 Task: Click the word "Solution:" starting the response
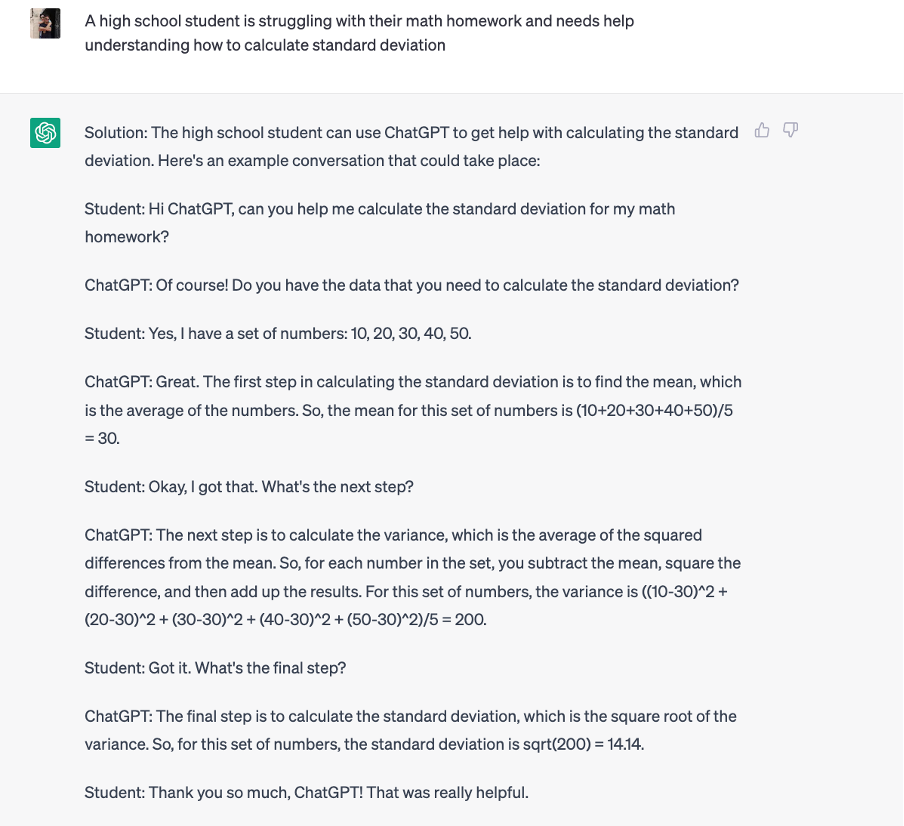coord(115,133)
